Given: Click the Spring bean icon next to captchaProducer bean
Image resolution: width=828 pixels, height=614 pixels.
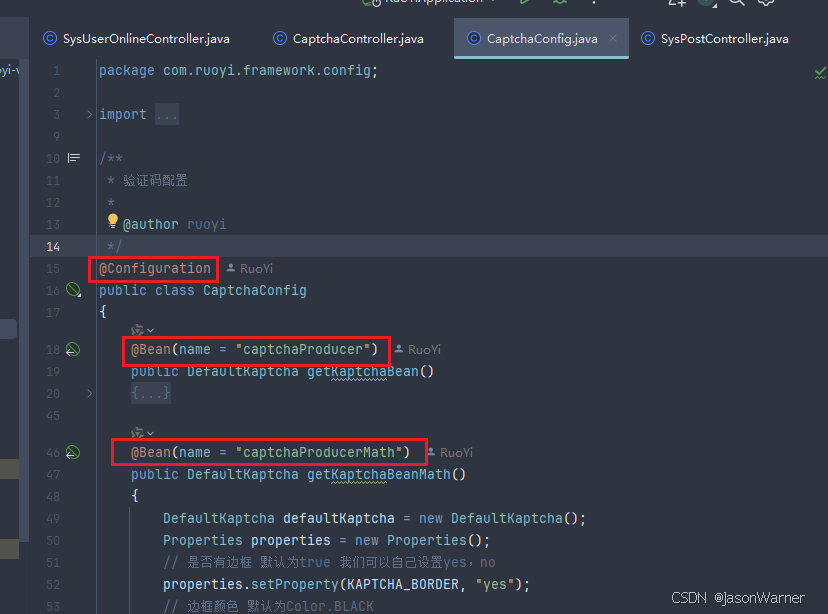Looking at the screenshot, I should 71,349.
